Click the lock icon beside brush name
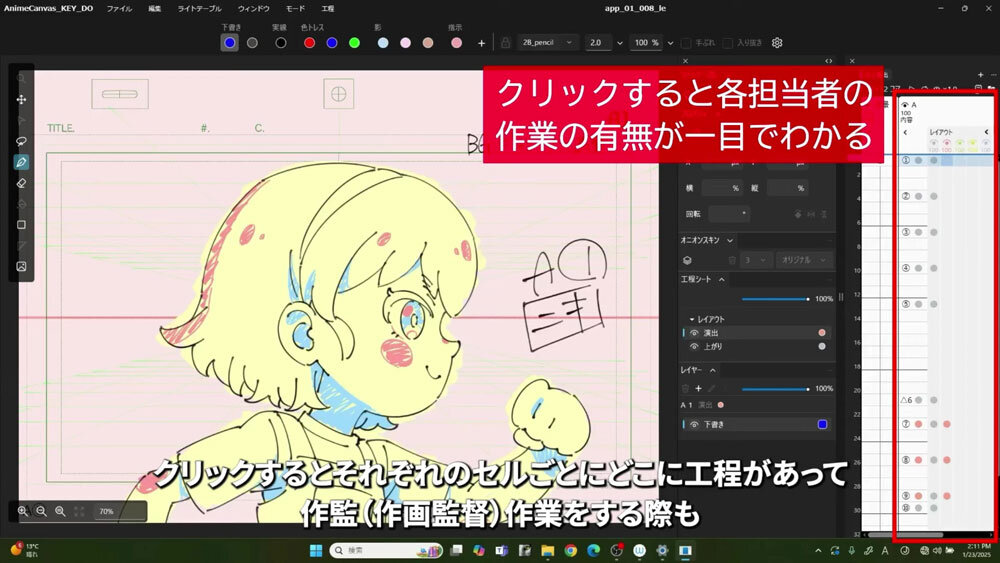The width and height of the screenshot is (1000, 563). click(506, 43)
